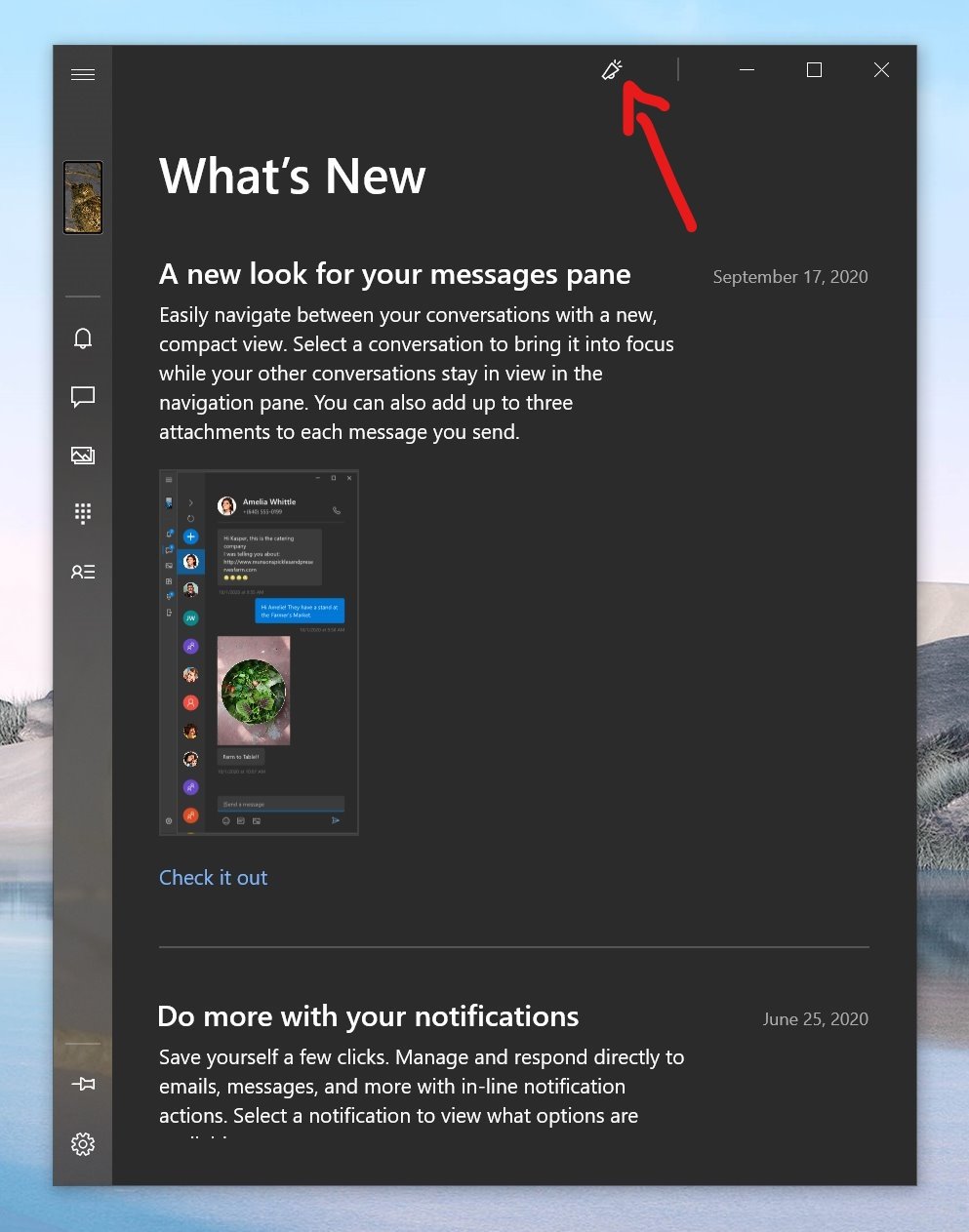Open the Contacts list icon

(83, 572)
